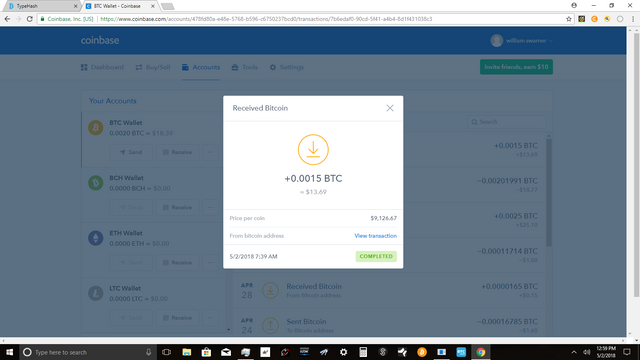Open a new browser tab
This screenshot has width=640, height=360.
point(167,6)
